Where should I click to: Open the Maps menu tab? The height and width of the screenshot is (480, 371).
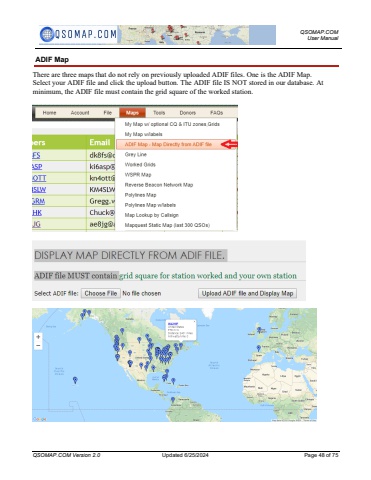tap(132, 113)
